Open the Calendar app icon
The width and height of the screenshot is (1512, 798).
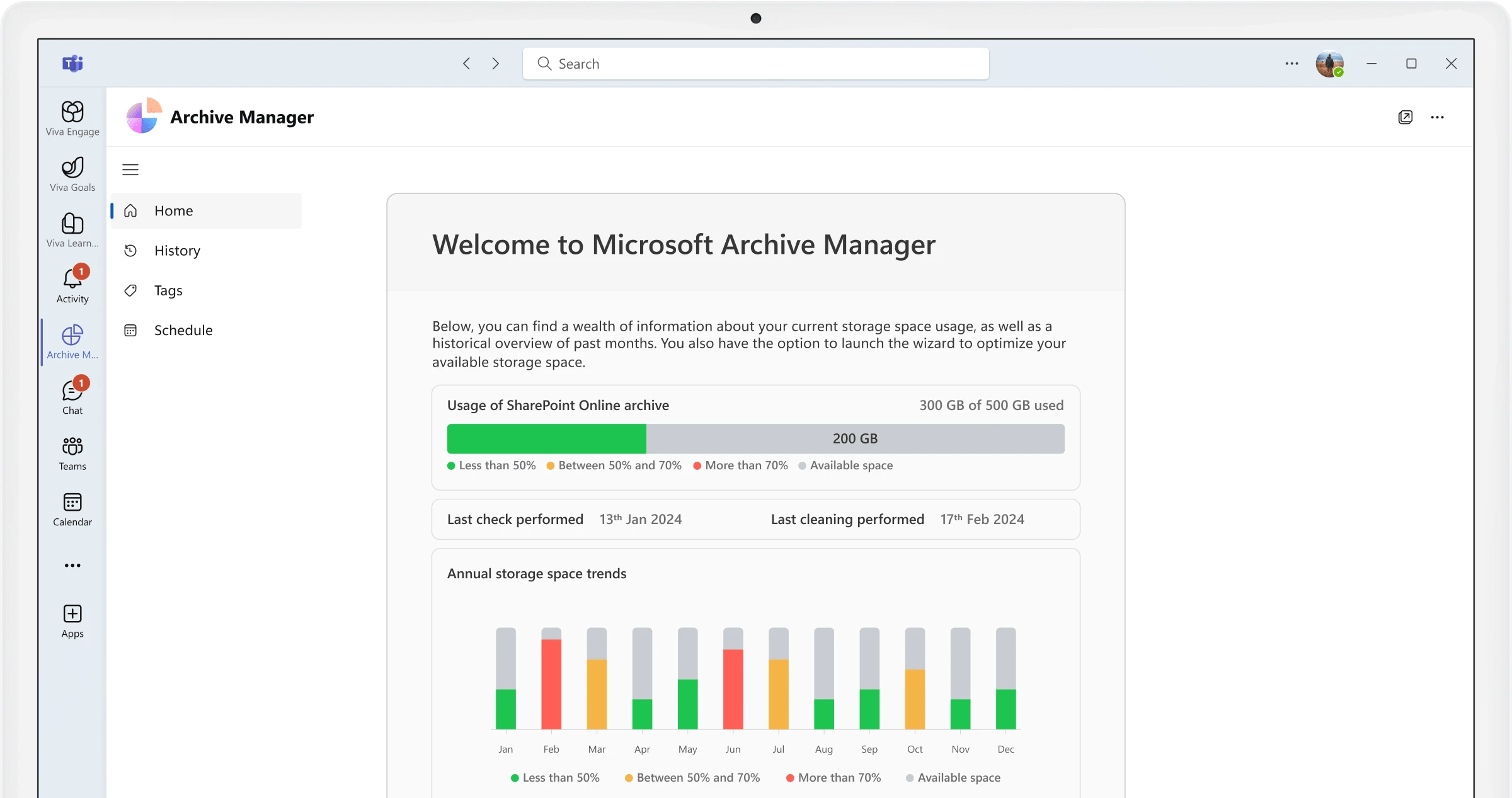point(72,508)
